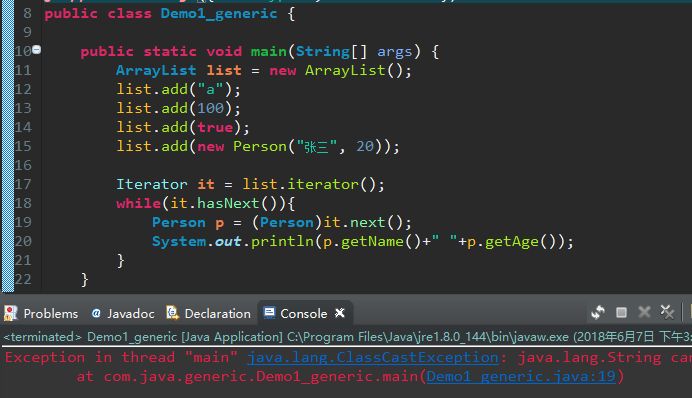This screenshot has width=692, height=398.
Task: Click line number 15 in the gutter
Action: 23,146
